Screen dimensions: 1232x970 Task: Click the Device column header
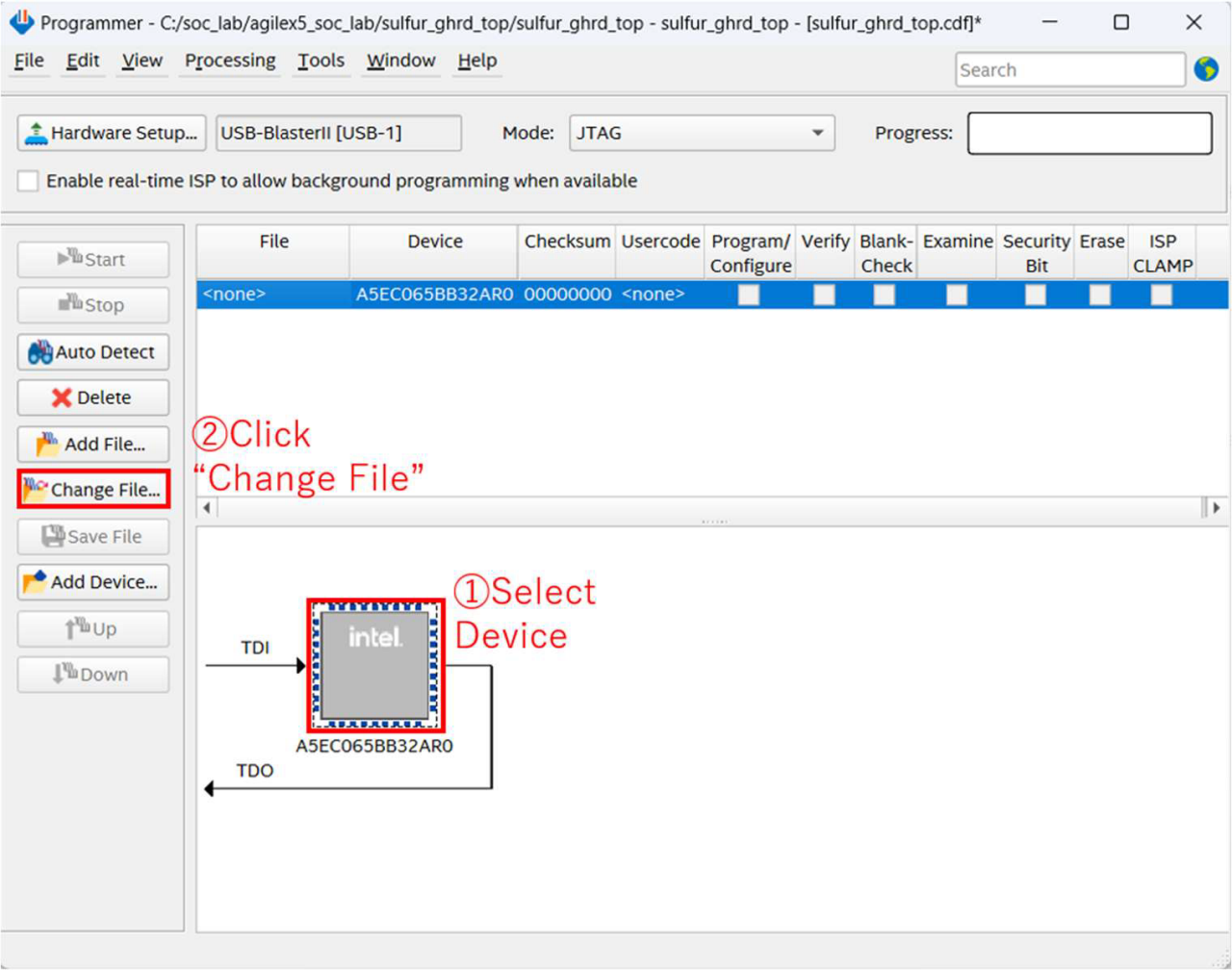point(434,242)
